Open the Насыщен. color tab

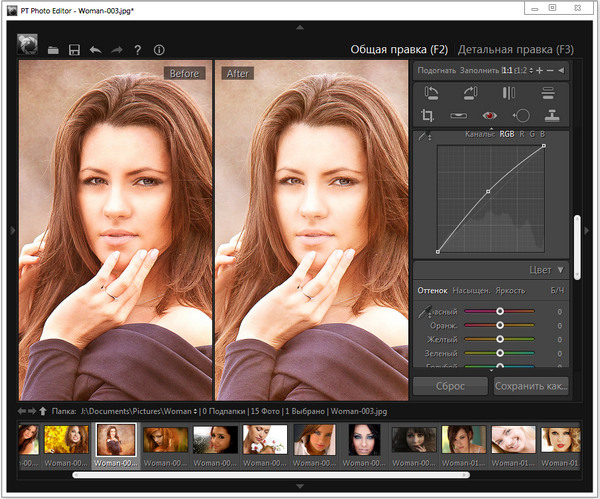point(470,290)
